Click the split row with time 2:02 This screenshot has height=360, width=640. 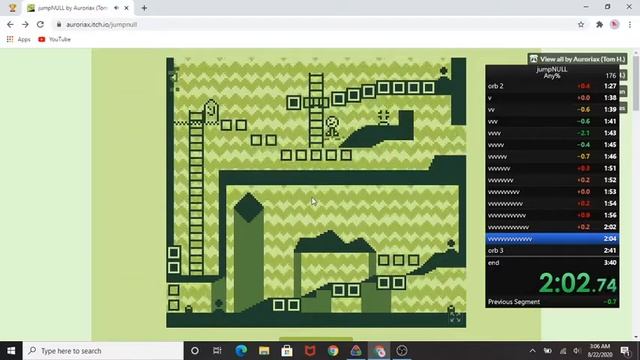click(552, 227)
